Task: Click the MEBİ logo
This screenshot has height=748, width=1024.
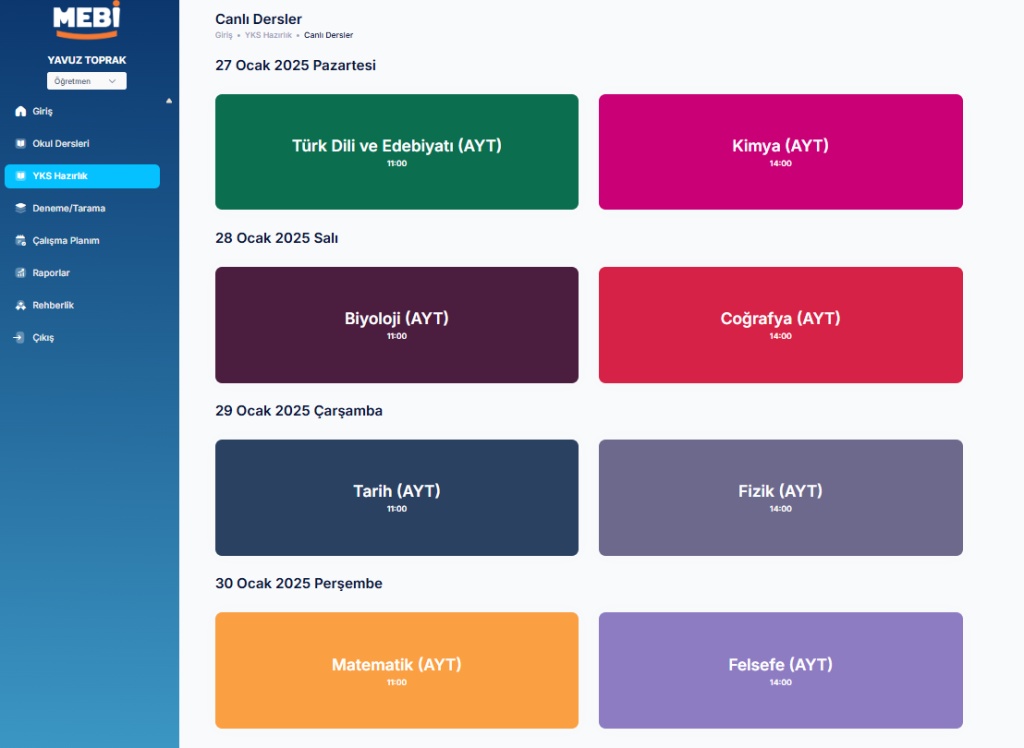Action: coord(86,20)
